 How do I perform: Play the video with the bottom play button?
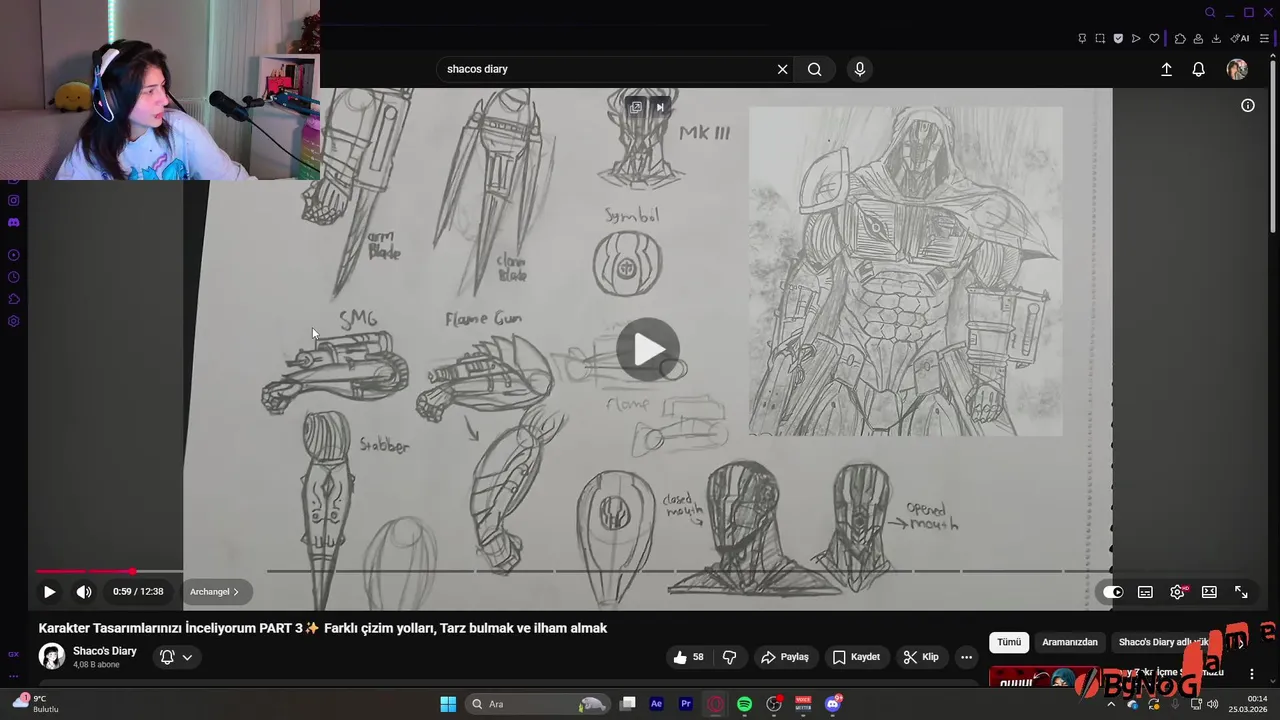click(49, 592)
